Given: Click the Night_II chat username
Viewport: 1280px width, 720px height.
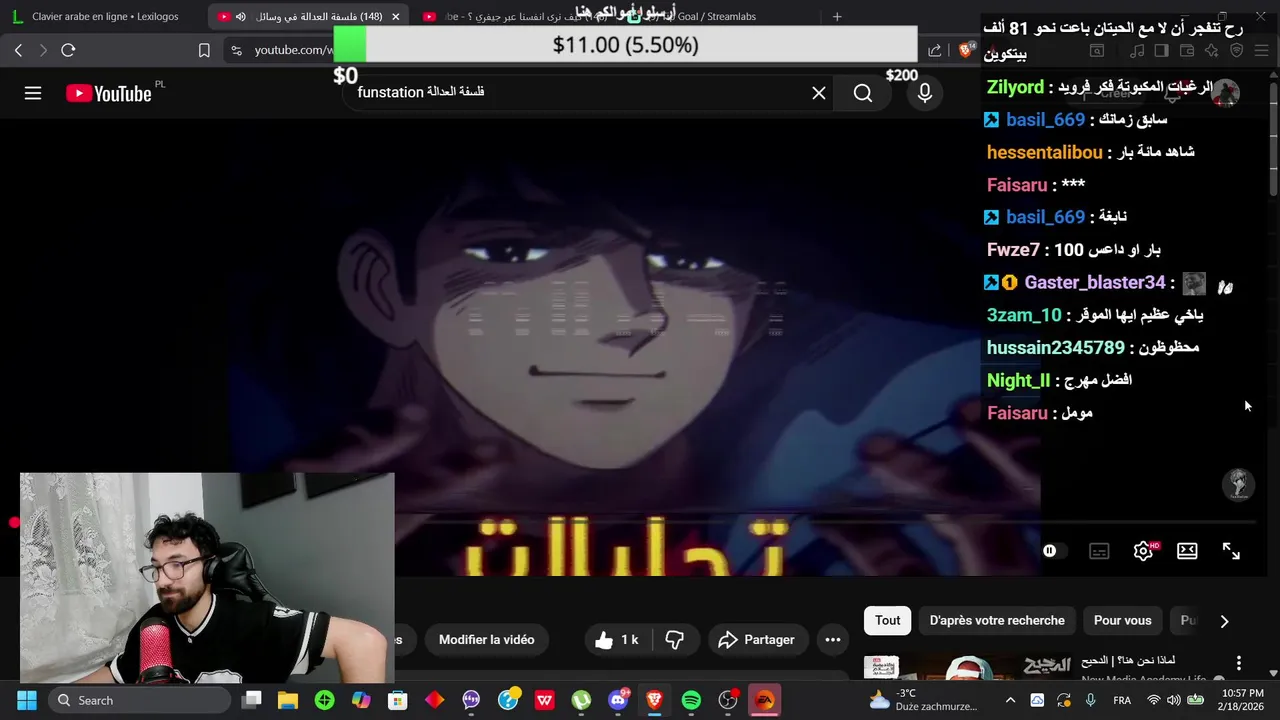Looking at the screenshot, I should 1018,380.
